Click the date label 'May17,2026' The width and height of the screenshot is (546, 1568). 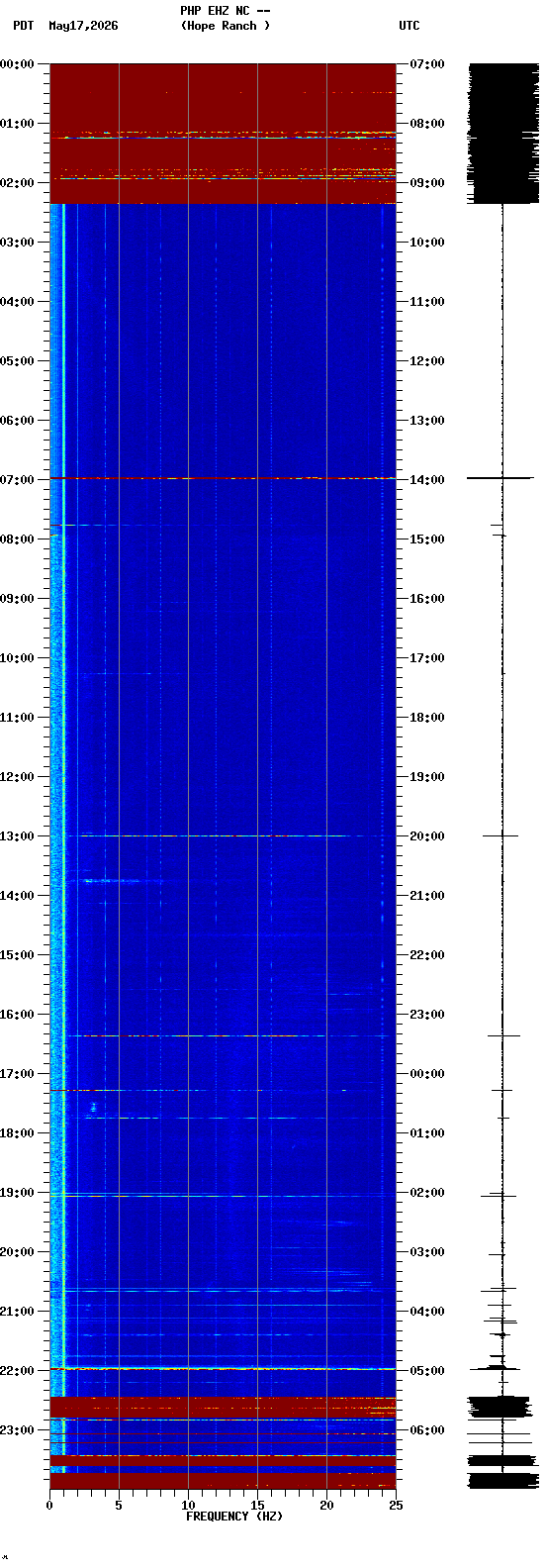(x=83, y=26)
